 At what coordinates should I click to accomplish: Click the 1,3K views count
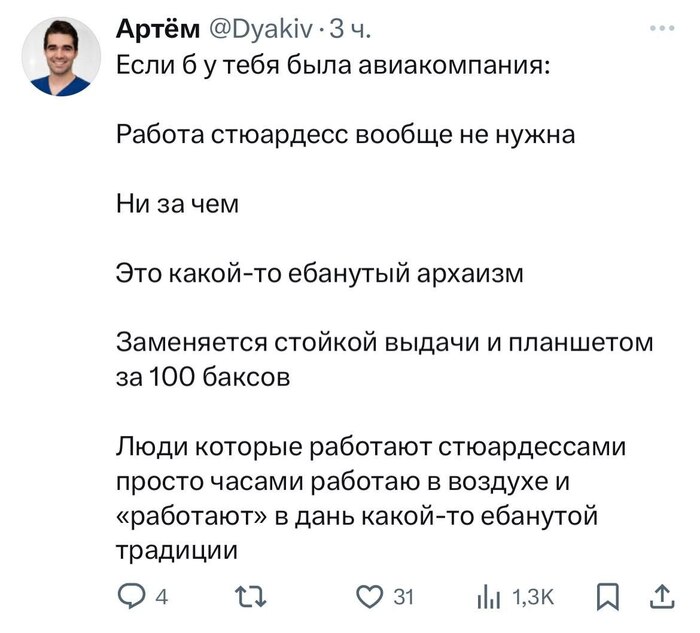[531, 598]
